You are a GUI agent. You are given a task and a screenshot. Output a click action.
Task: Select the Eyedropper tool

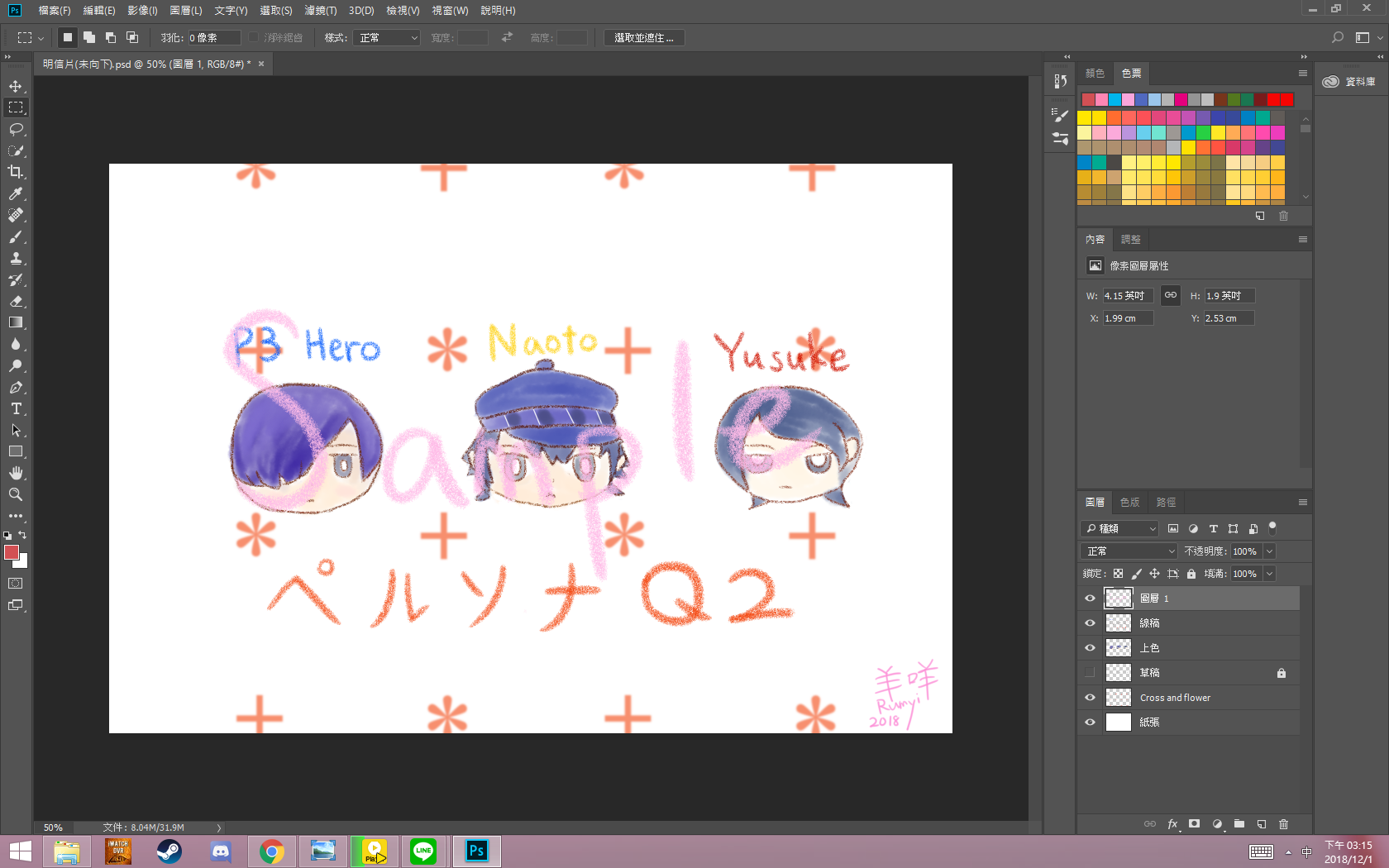coord(16,193)
